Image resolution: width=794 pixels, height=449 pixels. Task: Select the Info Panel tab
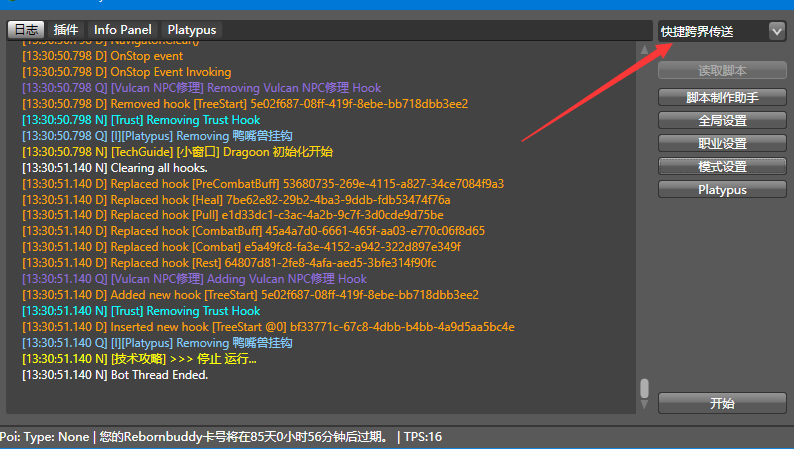point(122,30)
